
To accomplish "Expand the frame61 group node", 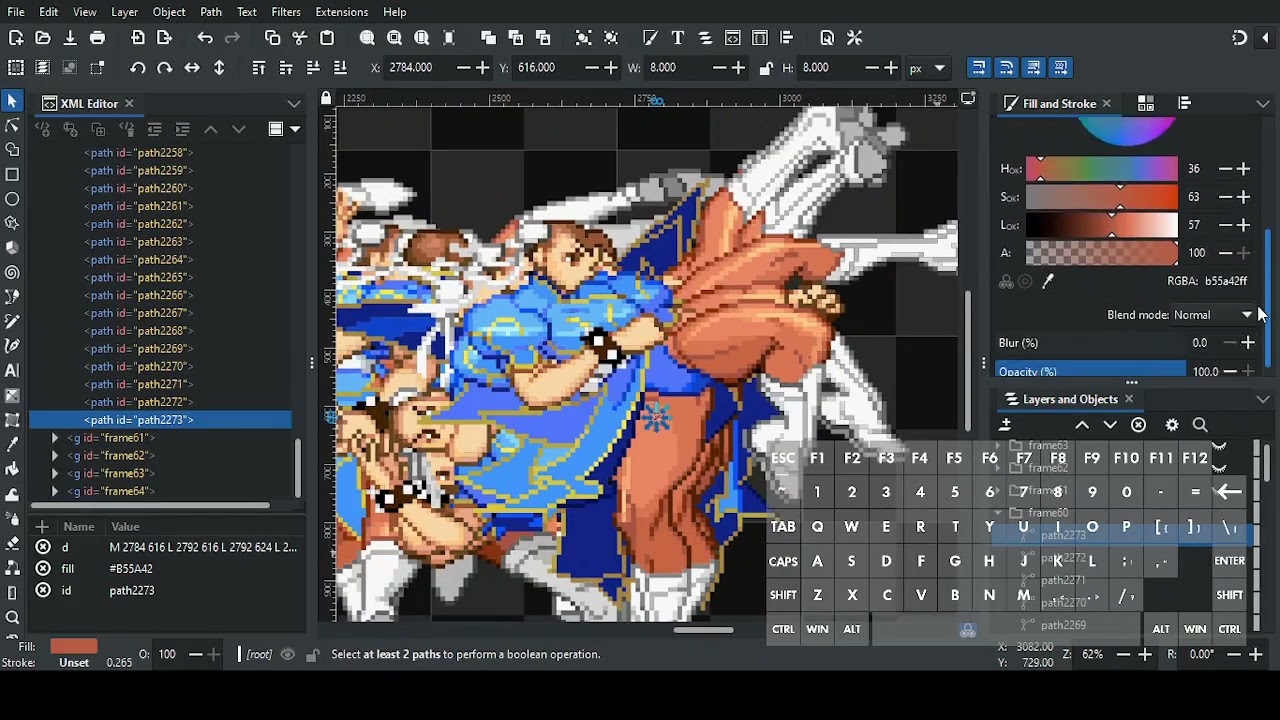I will pos(55,438).
